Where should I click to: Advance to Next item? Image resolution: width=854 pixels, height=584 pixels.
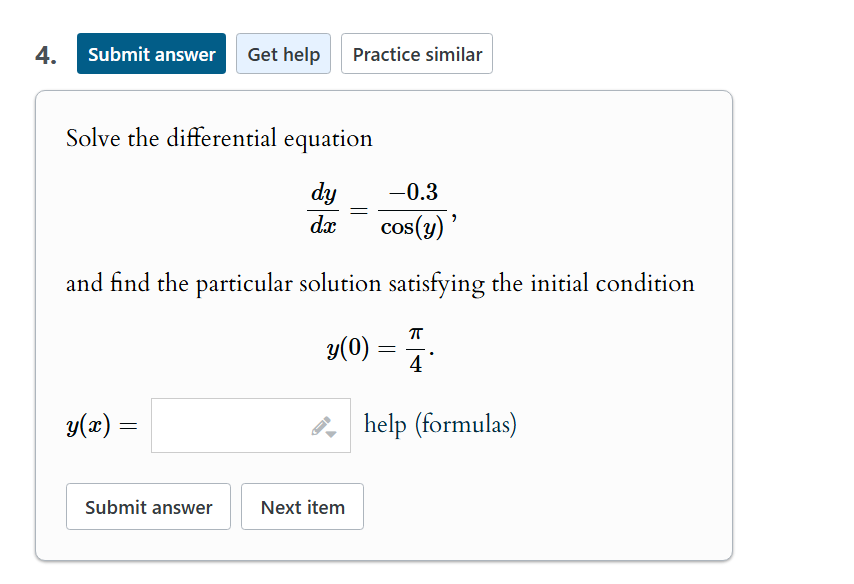tap(302, 506)
